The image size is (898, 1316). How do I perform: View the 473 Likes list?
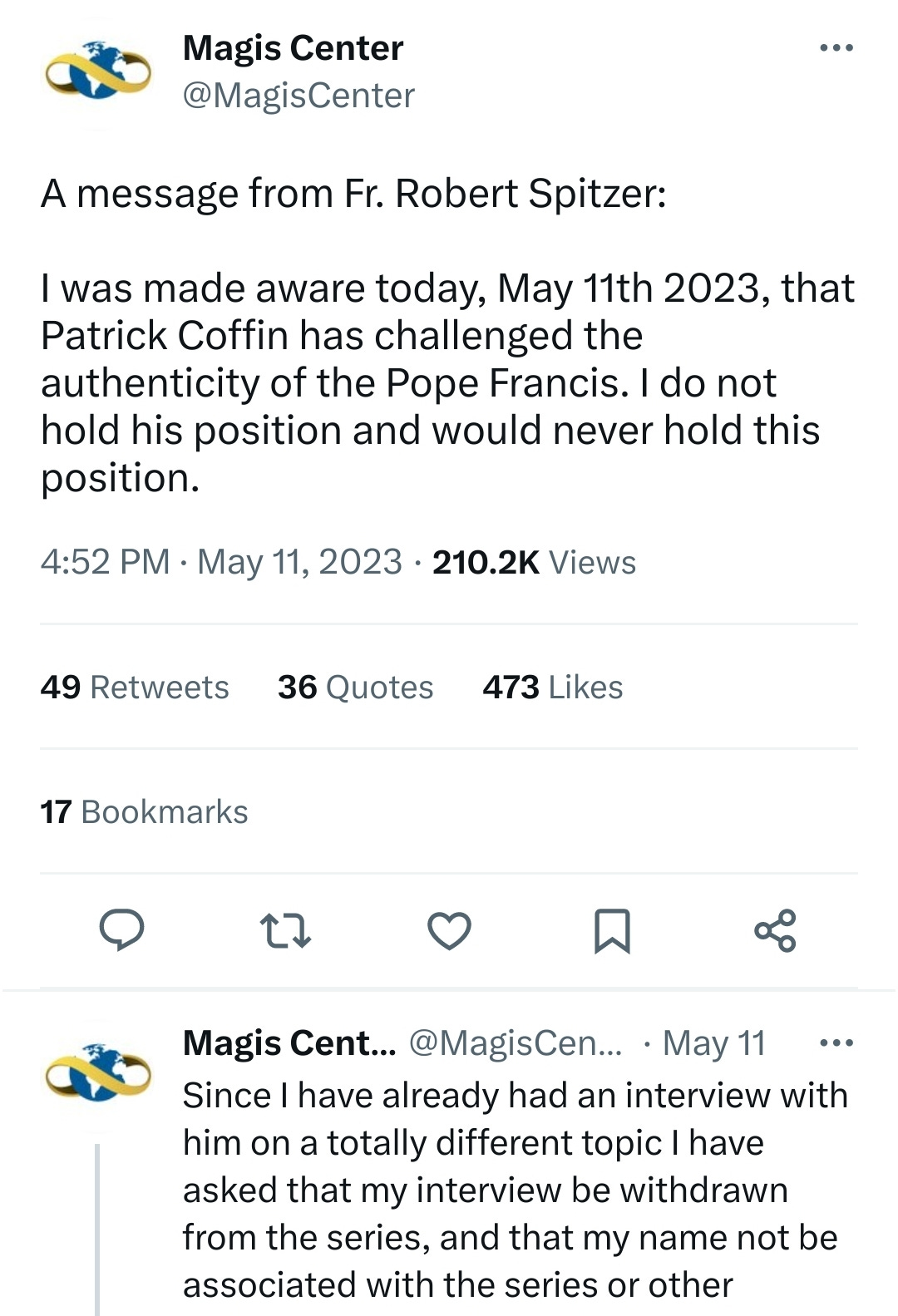tap(552, 687)
